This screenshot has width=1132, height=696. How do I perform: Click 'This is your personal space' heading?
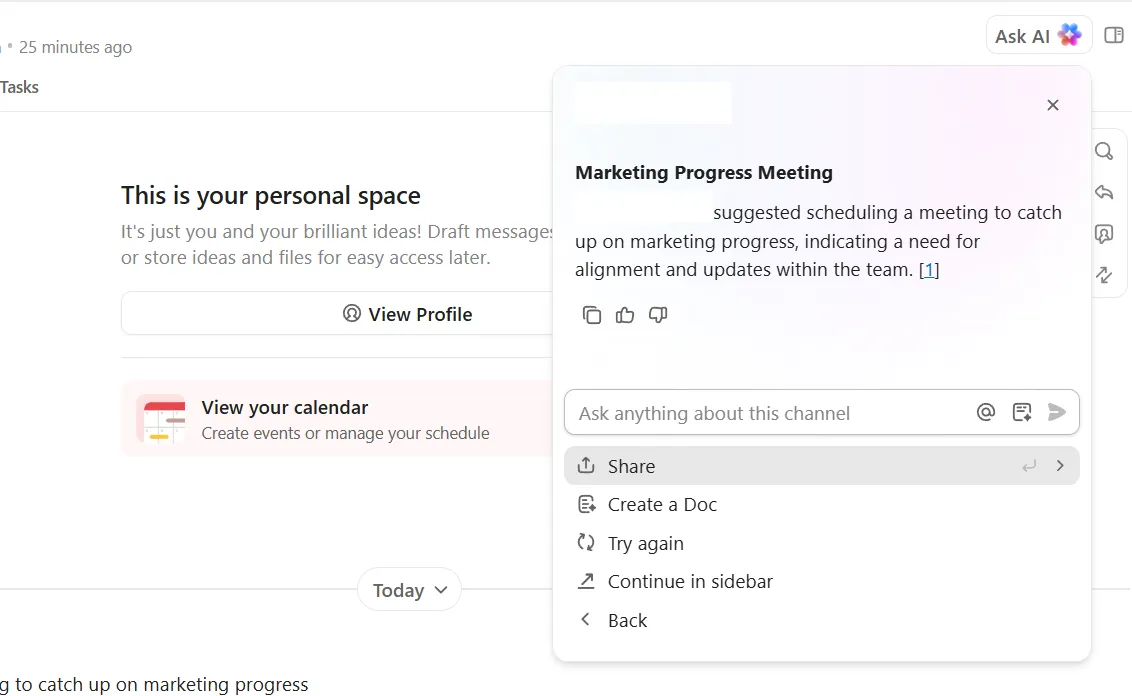point(271,196)
